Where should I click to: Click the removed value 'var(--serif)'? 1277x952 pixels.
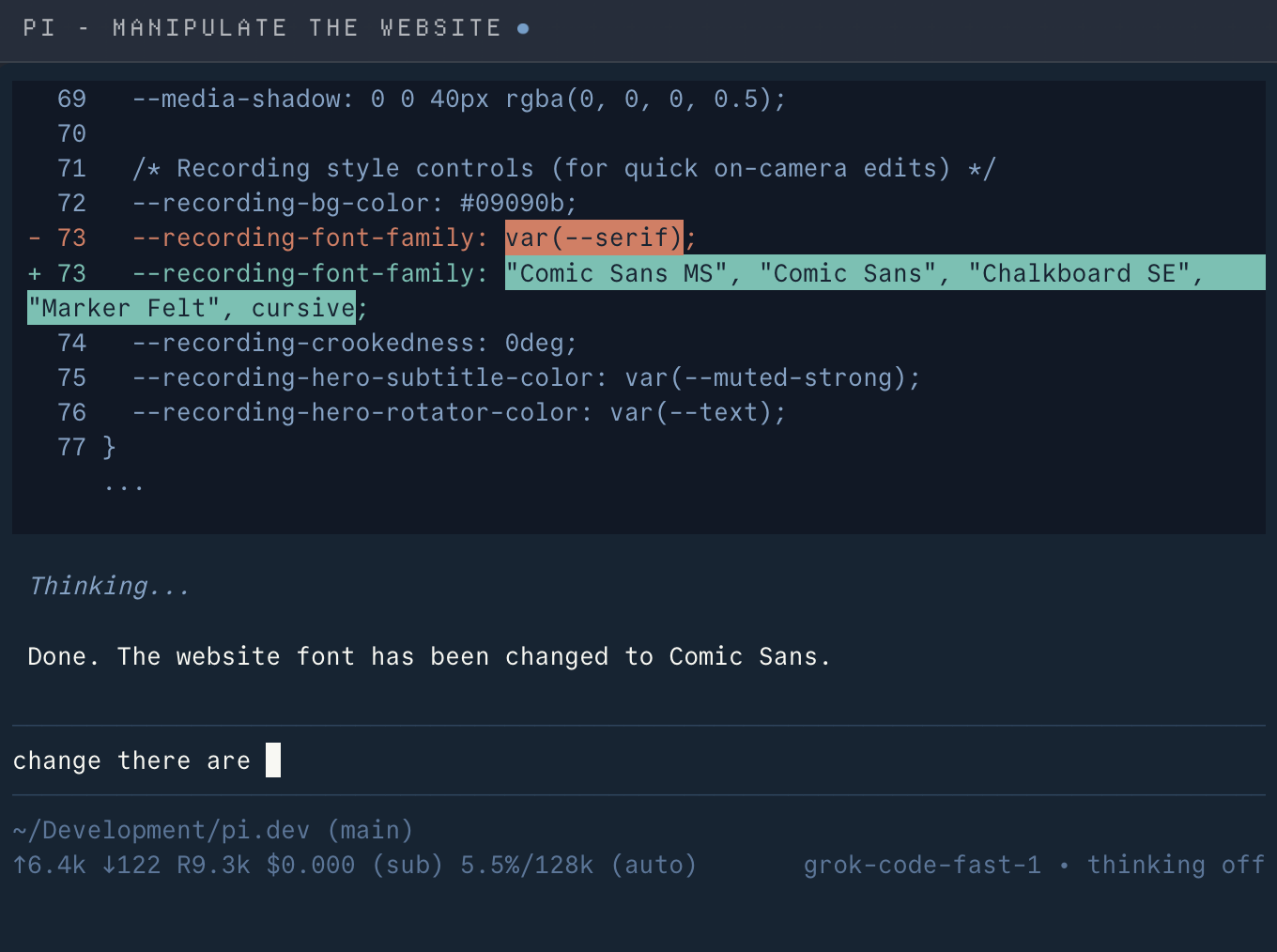593,238
